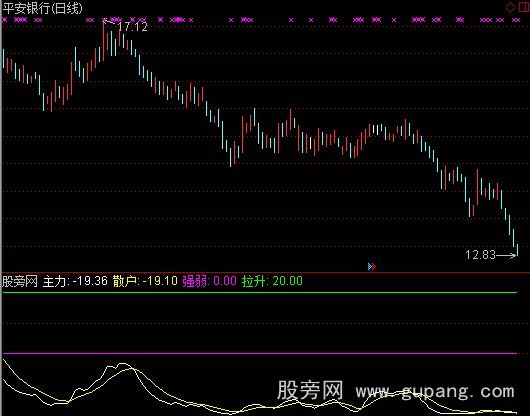This screenshot has height=416, width=530.
Task: Select the 主力: -19.36 indicator value
Action: point(75,281)
